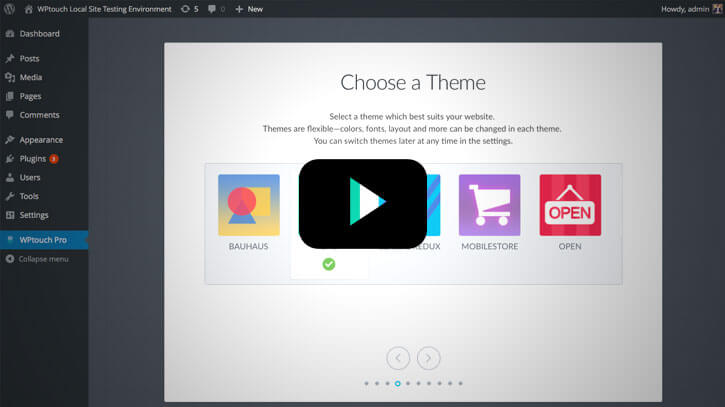Screen dimensions: 725x407
Task: Open the Tools menu
Action: (x=29, y=196)
